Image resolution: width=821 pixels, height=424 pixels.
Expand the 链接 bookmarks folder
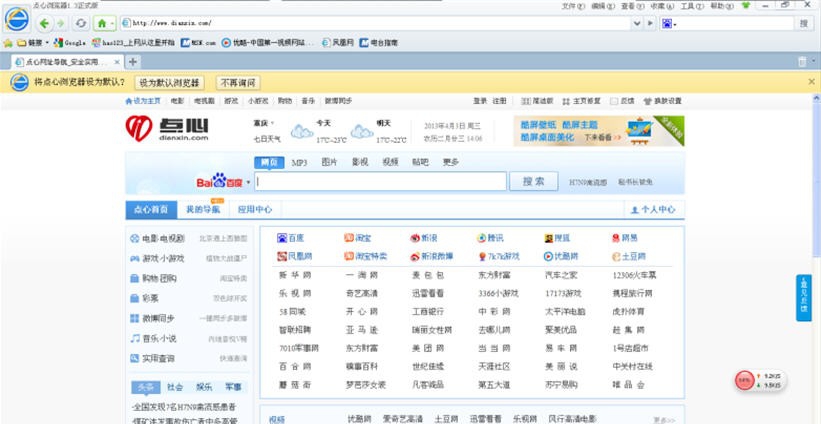coord(33,43)
